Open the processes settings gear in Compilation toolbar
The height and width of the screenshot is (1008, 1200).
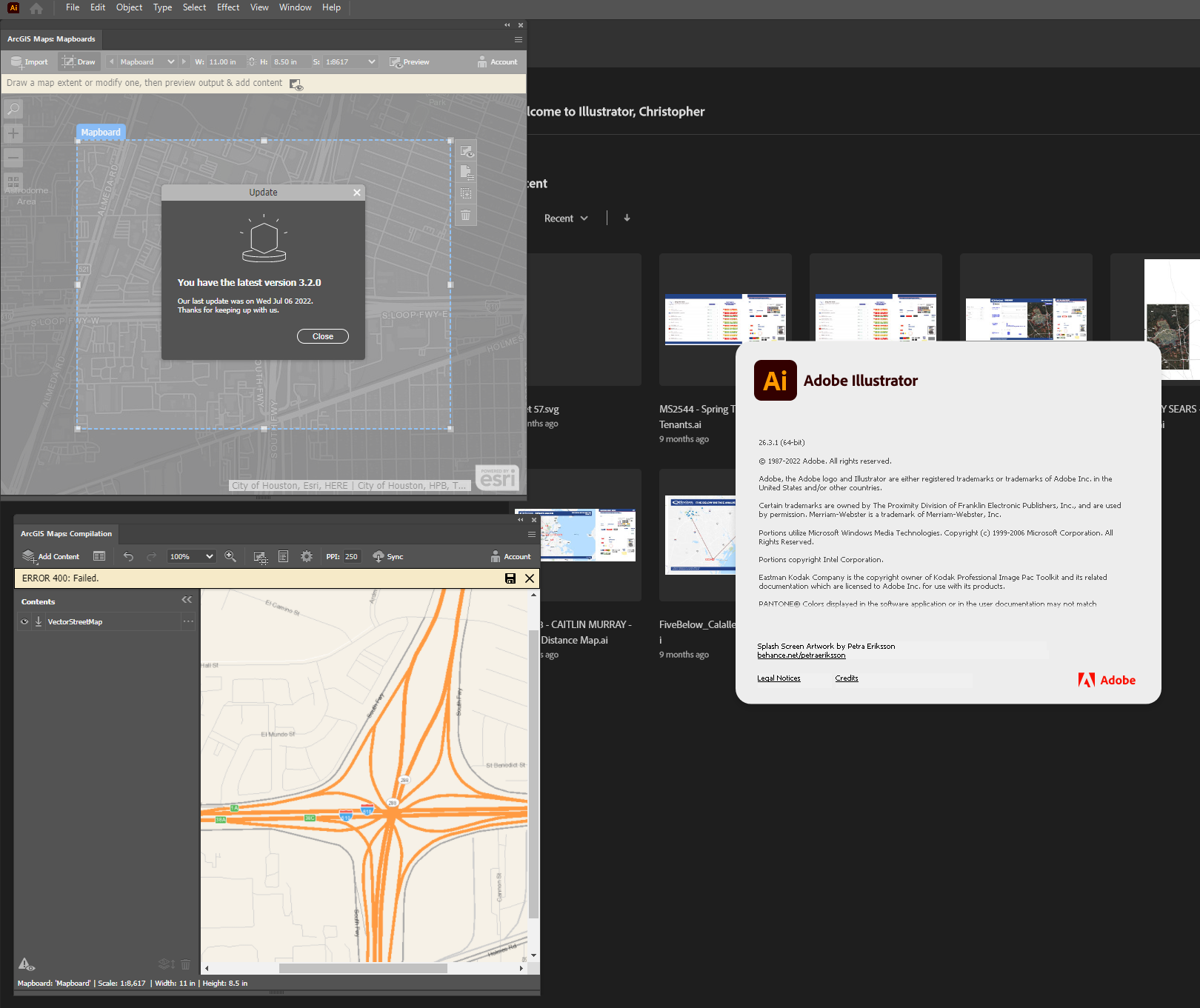click(x=307, y=556)
